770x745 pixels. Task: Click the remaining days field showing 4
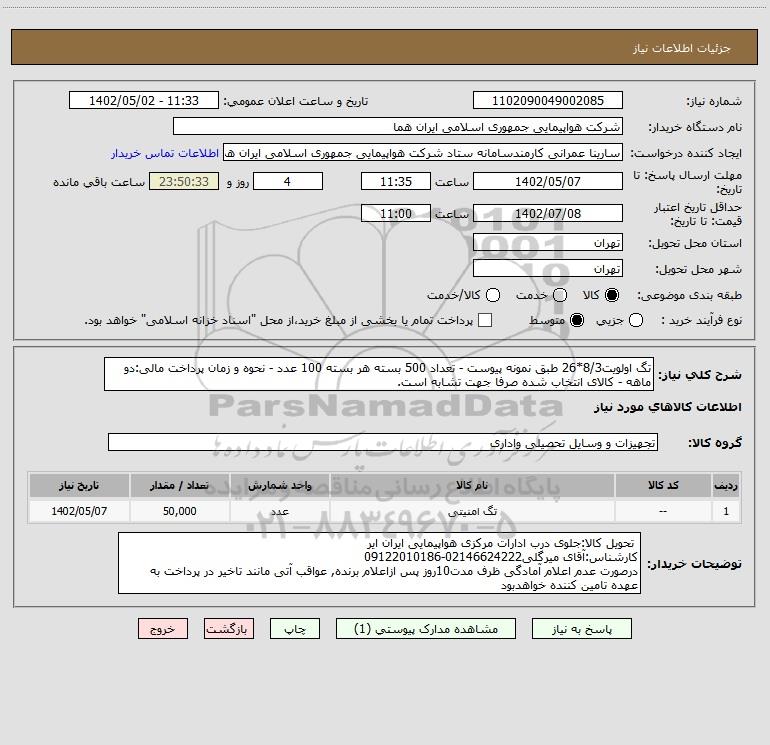(288, 181)
